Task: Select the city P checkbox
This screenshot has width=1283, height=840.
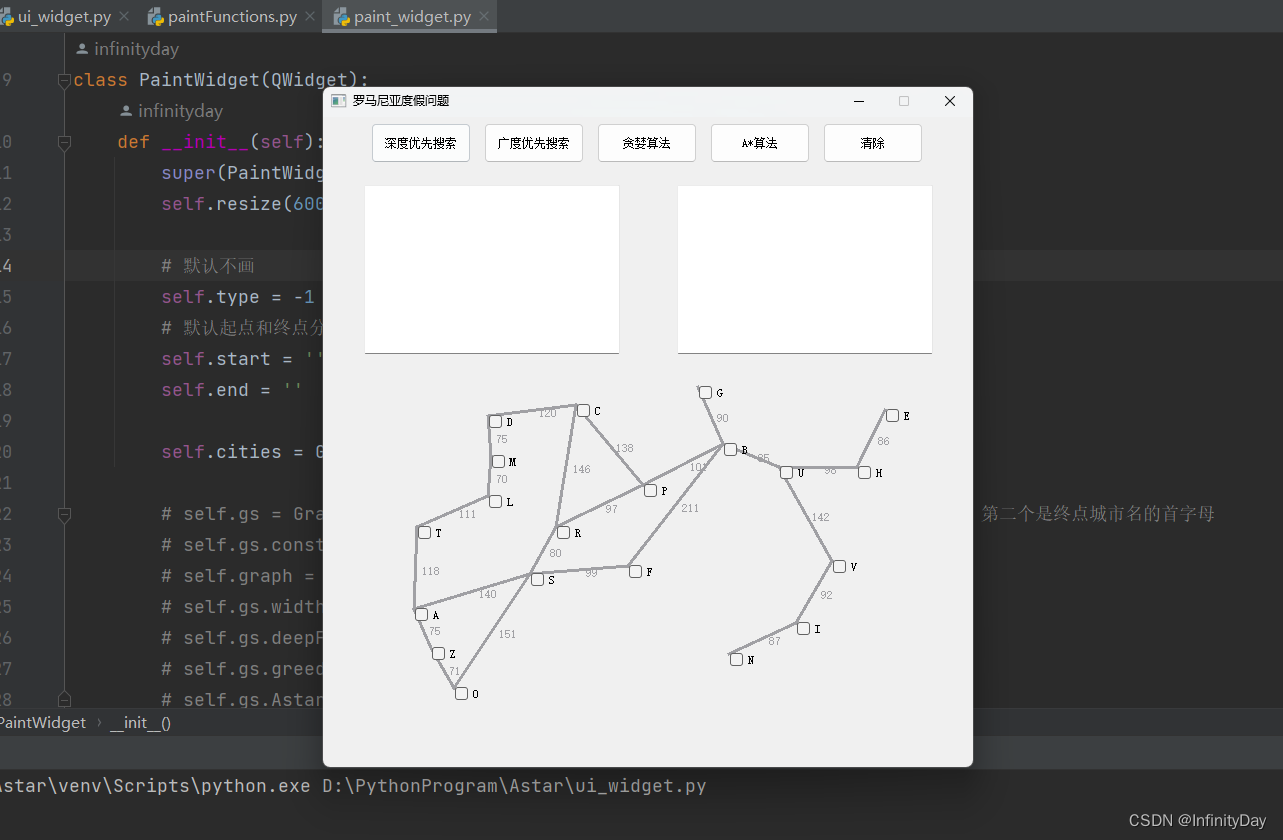Action: coord(650,491)
